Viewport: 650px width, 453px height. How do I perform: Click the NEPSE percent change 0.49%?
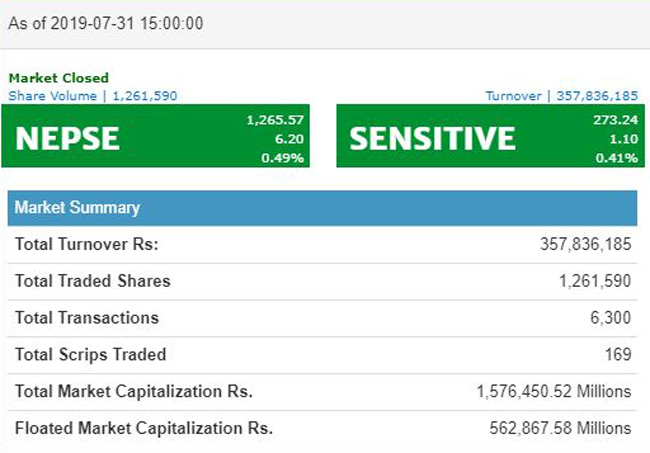pyautogui.click(x=285, y=158)
